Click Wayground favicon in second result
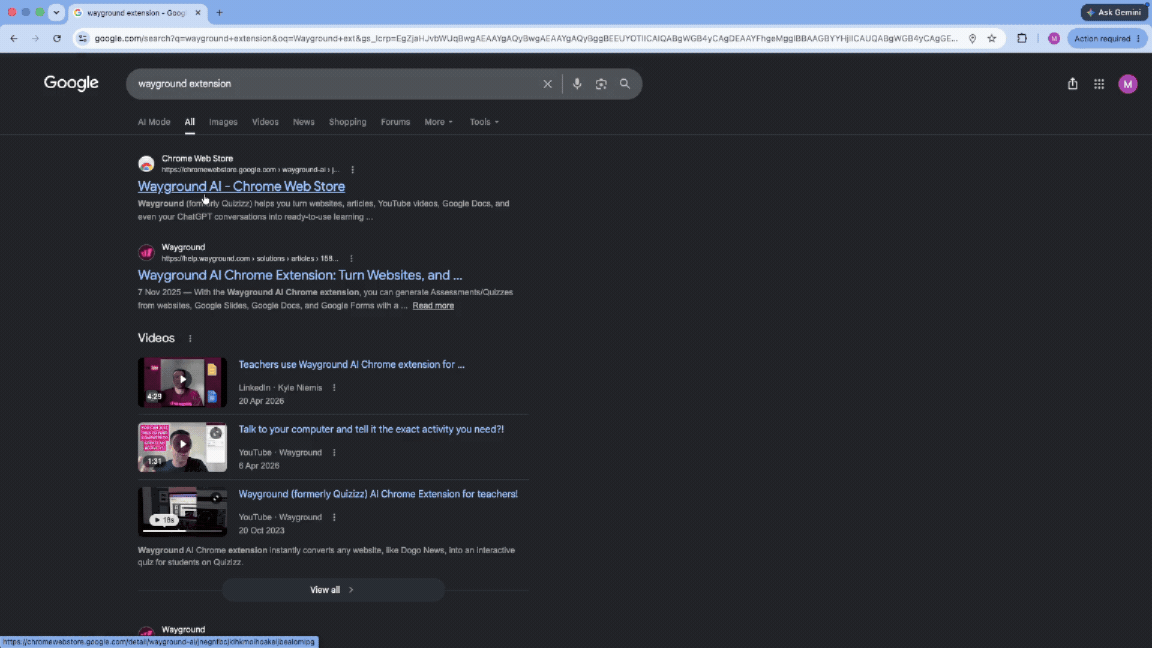This screenshot has width=1152, height=648. [x=146, y=253]
